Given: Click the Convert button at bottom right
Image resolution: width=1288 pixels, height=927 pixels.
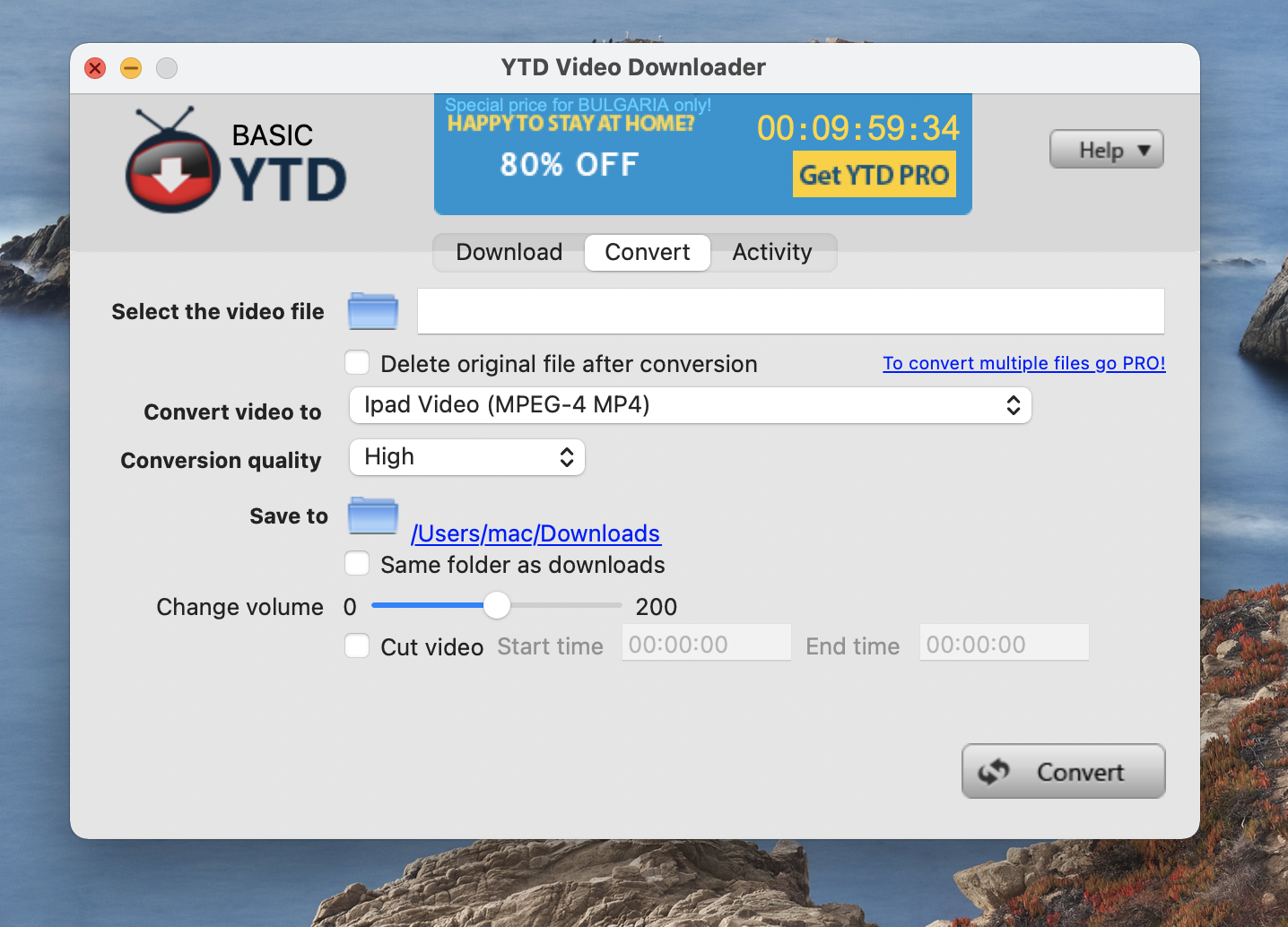Looking at the screenshot, I should tap(1064, 771).
